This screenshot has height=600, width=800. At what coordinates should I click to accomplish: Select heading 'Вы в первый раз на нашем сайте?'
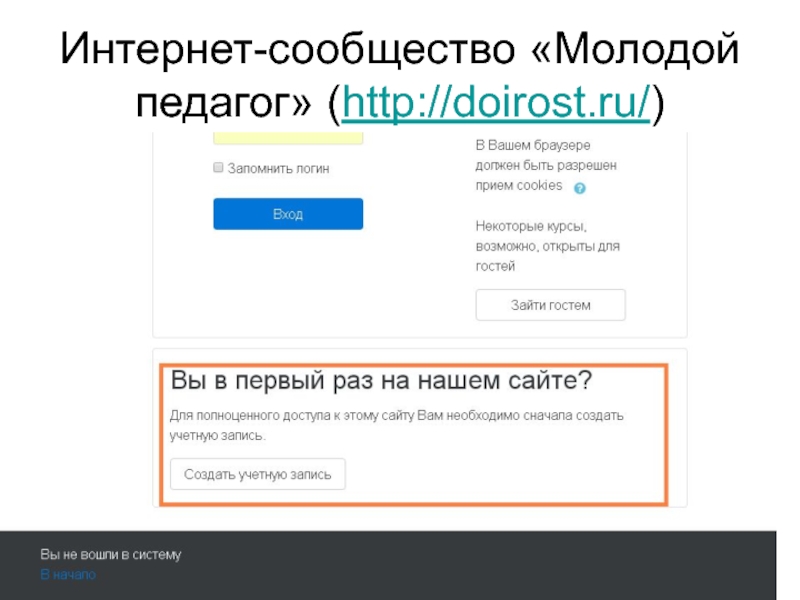(x=382, y=382)
